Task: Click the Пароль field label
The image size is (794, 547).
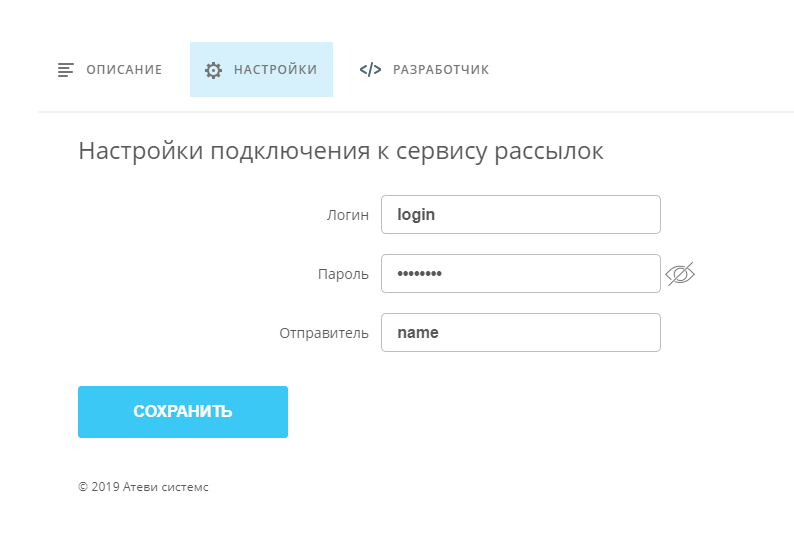Action: (343, 274)
